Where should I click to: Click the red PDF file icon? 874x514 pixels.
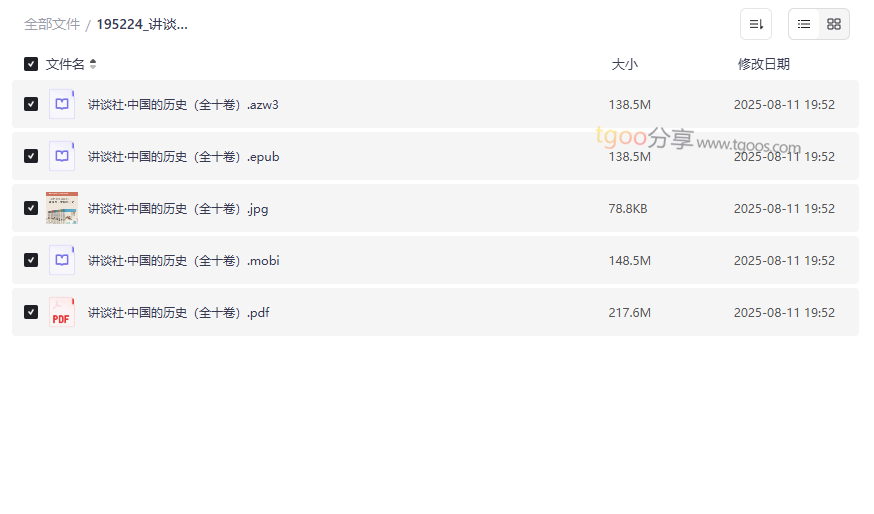pyautogui.click(x=62, y=312)
